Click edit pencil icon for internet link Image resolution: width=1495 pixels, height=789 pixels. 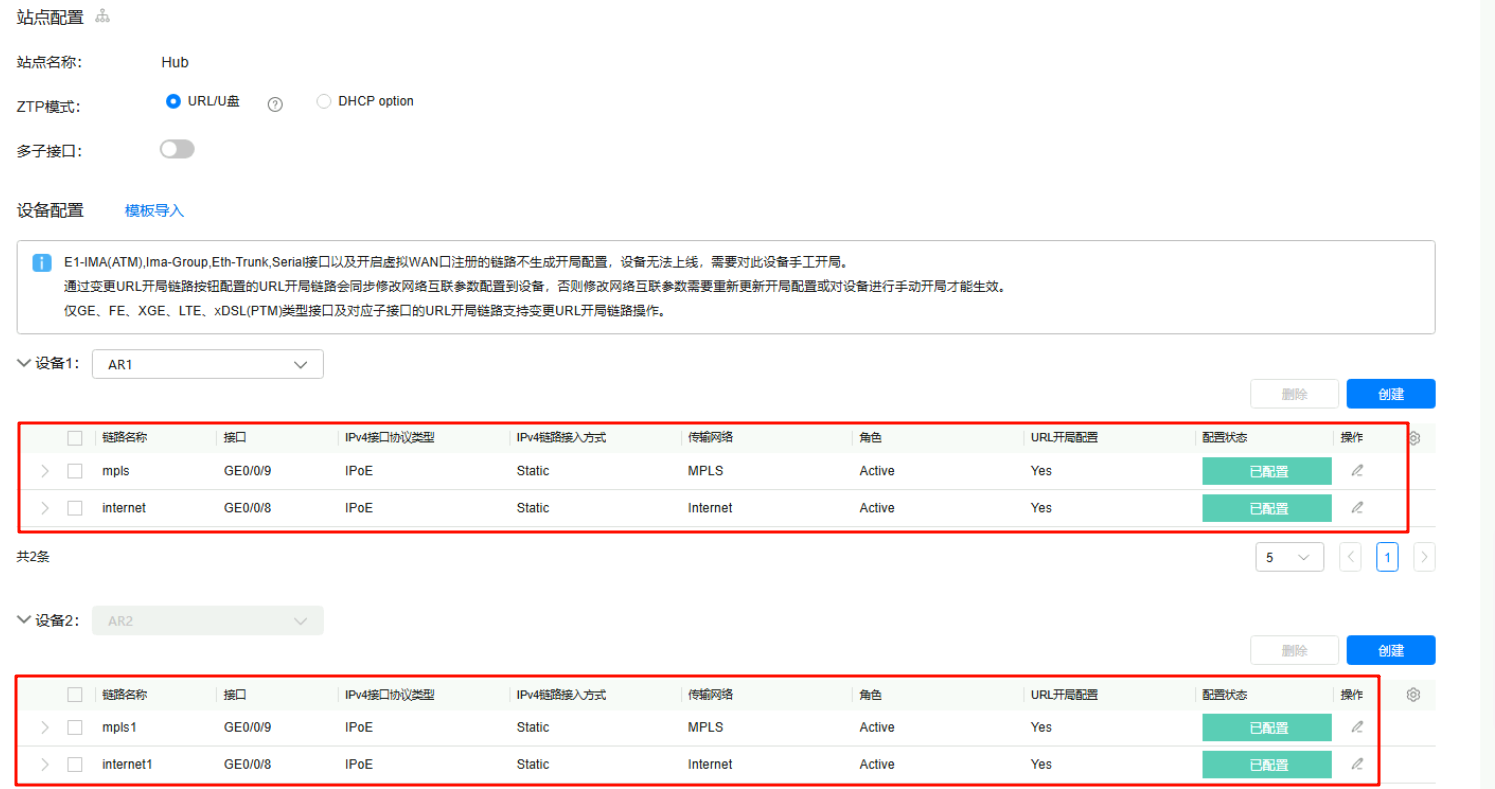click(x=1357, y=508)
